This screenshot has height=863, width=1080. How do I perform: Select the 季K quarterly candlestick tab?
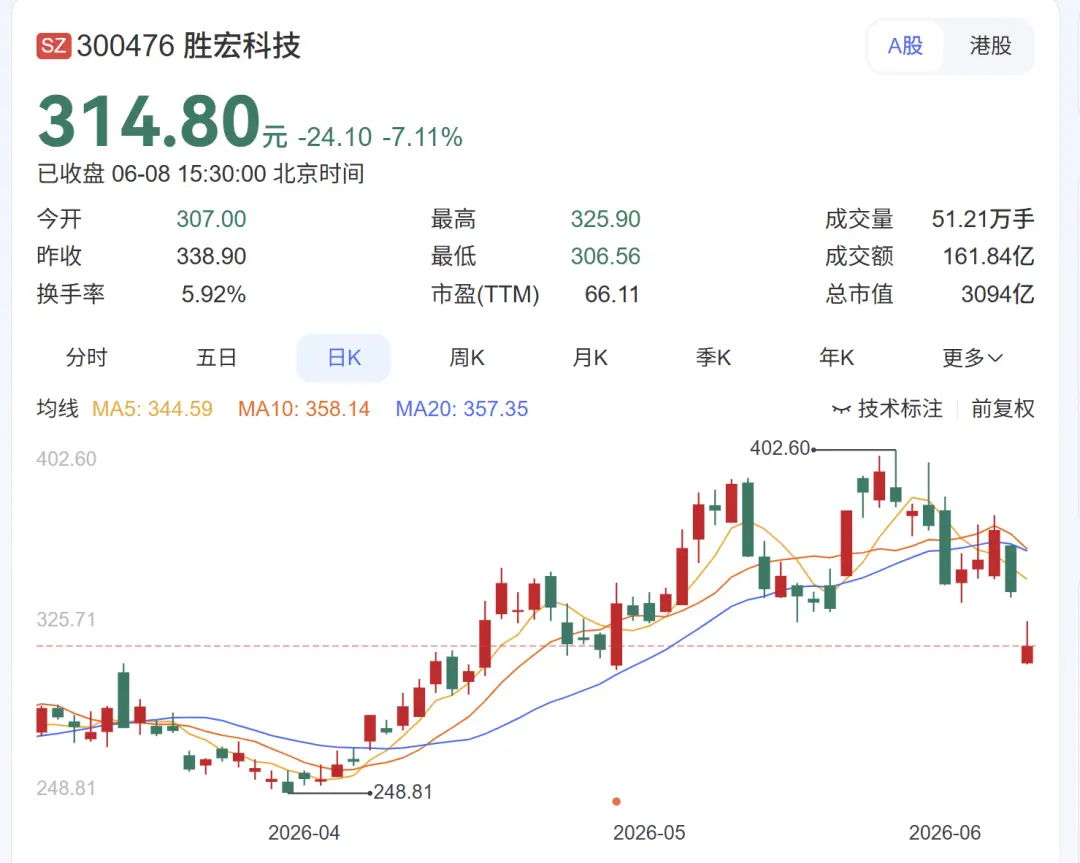pyautogui.click(x=714, y=357)
